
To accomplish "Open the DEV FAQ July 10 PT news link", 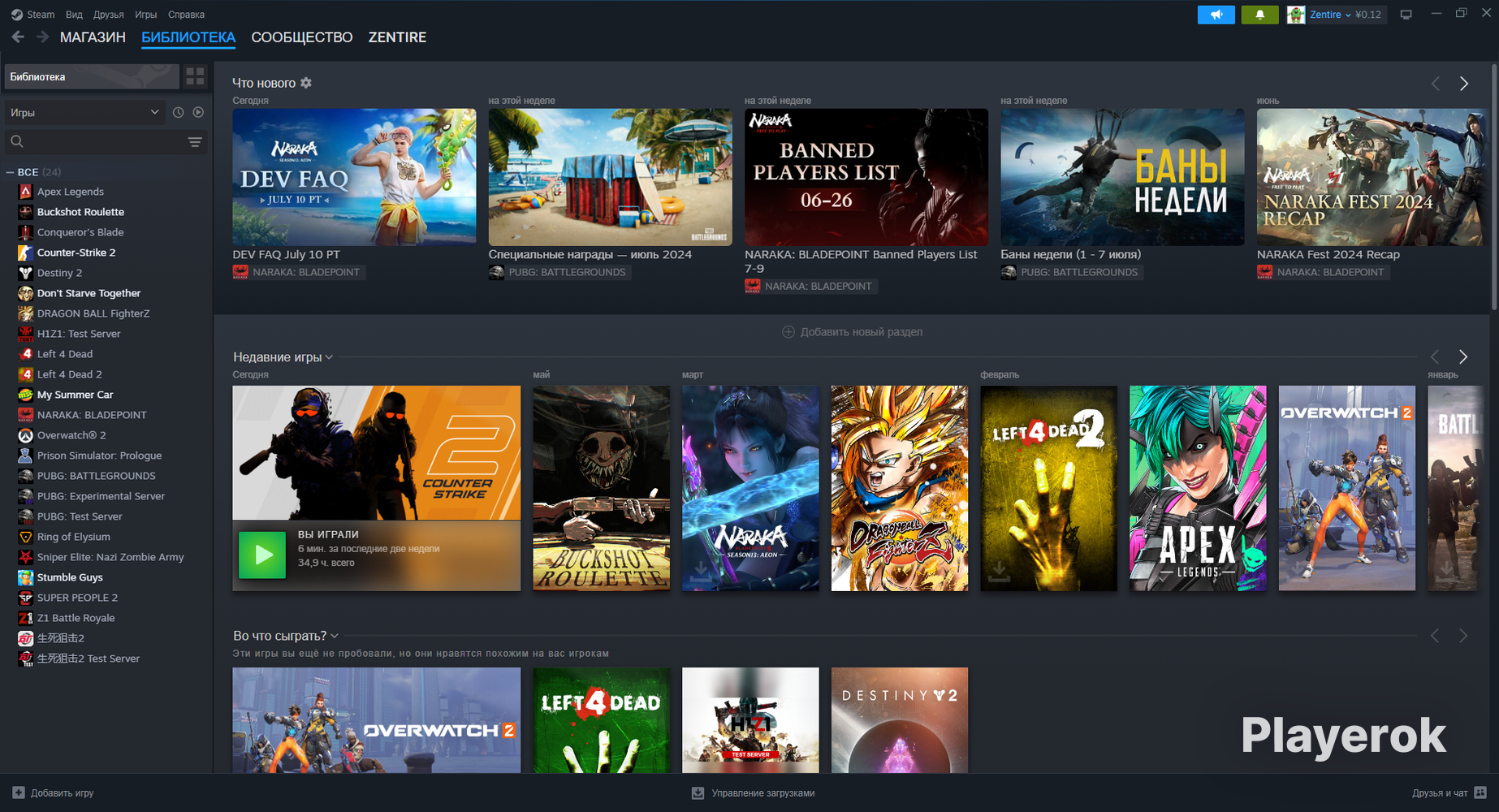I will (286, 254).
